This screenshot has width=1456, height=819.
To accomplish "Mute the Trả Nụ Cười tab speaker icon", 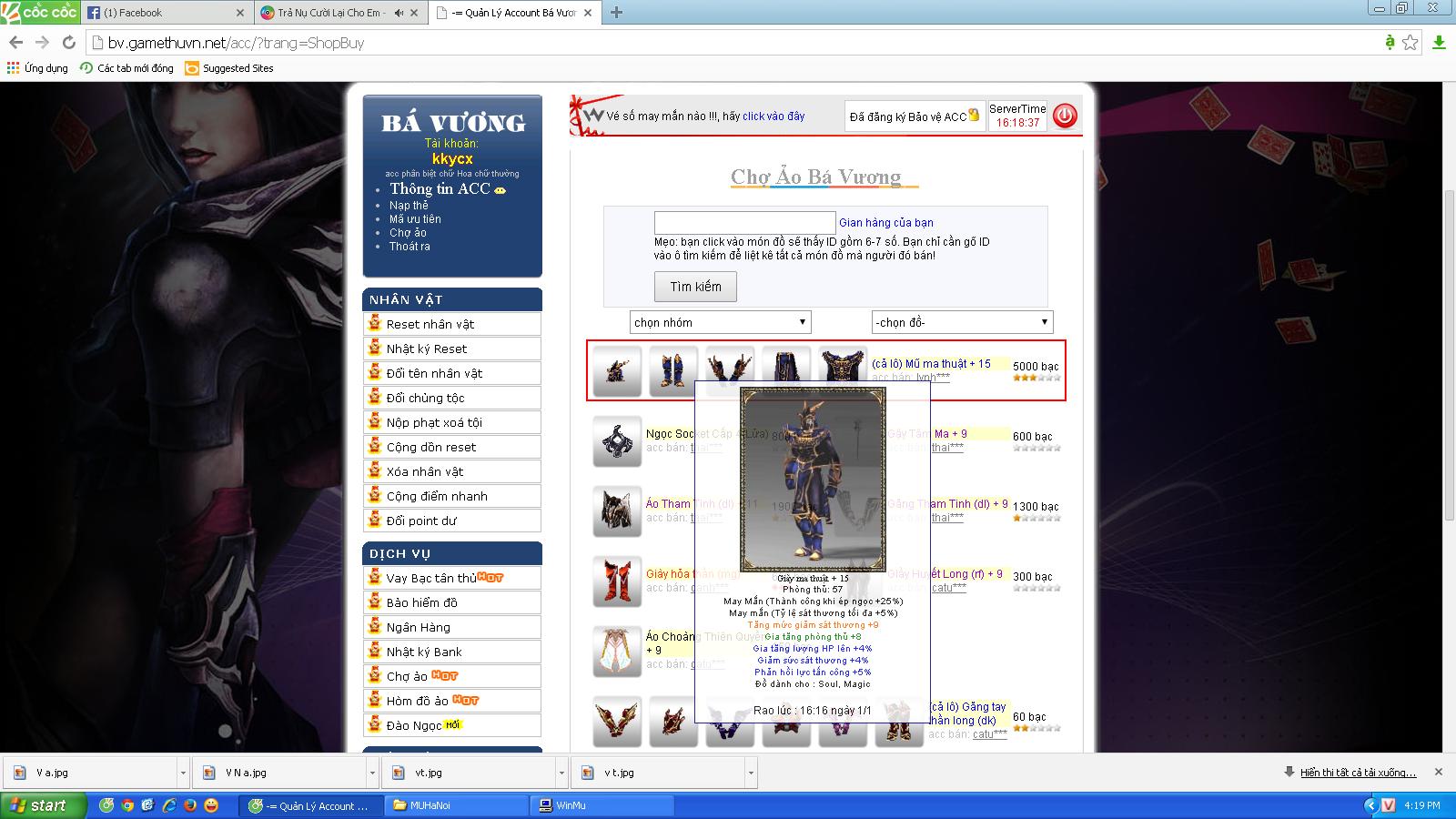I will pyautogui.click(x=399, y=13).
